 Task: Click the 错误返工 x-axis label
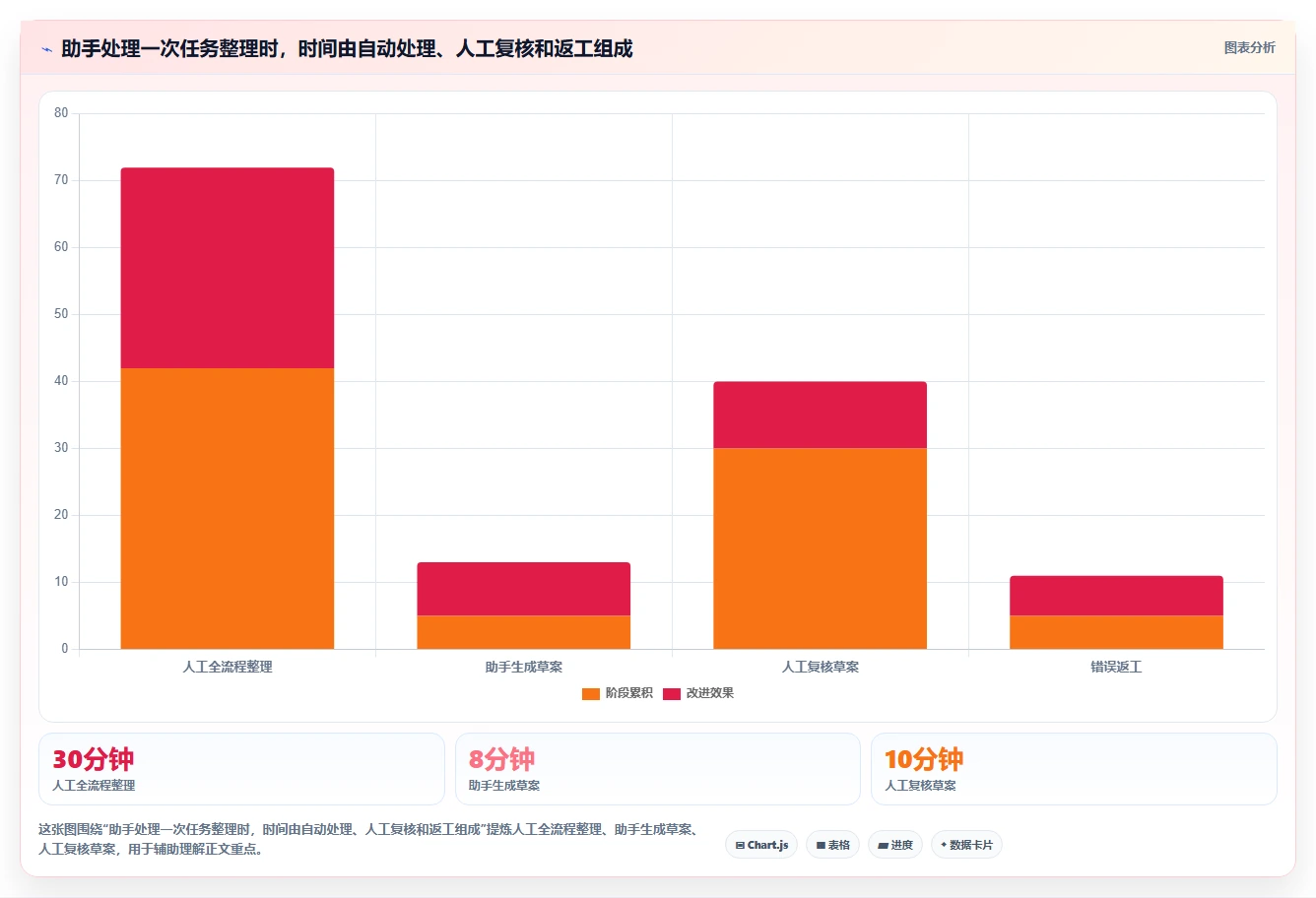[1116, 667]
